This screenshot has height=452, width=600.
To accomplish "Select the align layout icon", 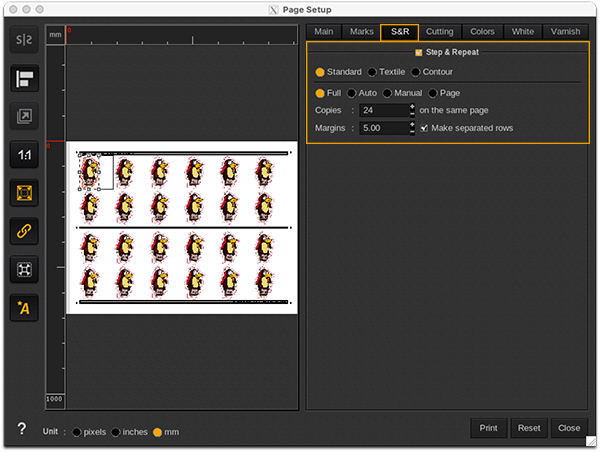I will (25, 80).
